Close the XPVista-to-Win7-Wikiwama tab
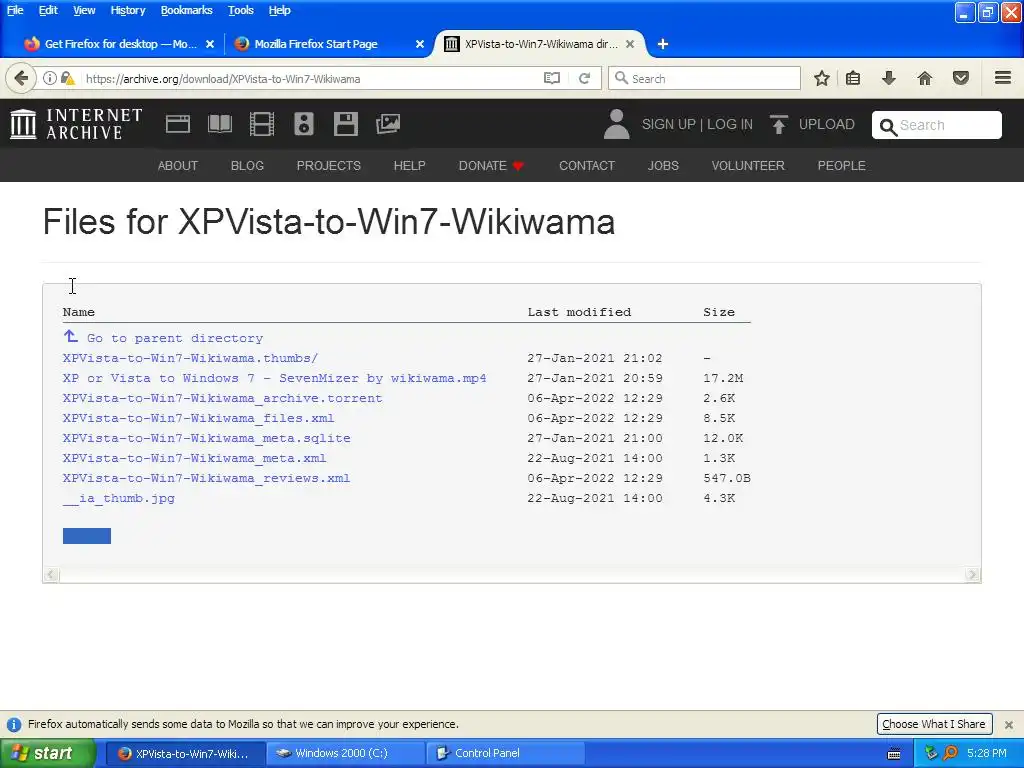 (x=630, y=44)
